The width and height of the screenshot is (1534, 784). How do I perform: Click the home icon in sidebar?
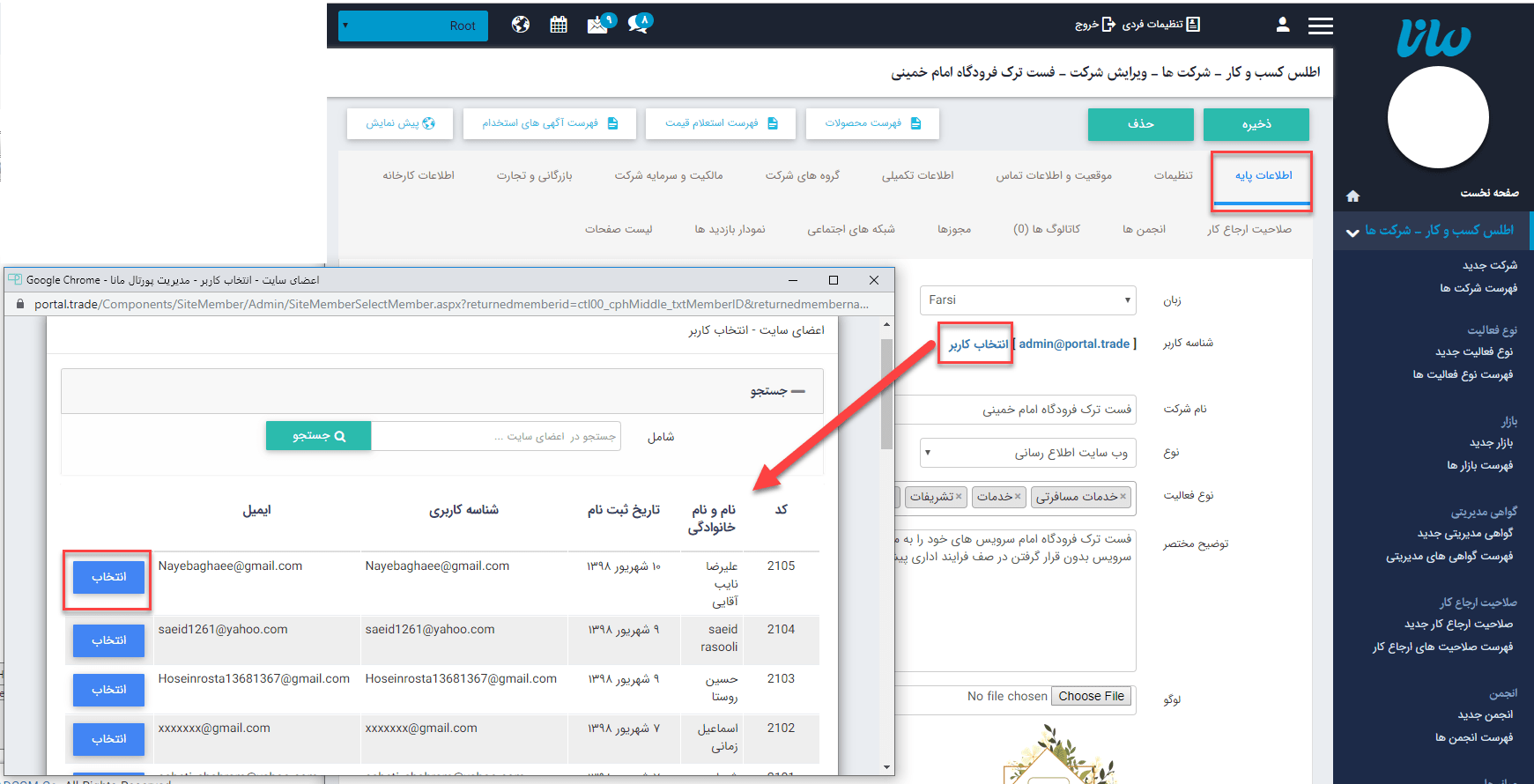tap(1353, 196)
